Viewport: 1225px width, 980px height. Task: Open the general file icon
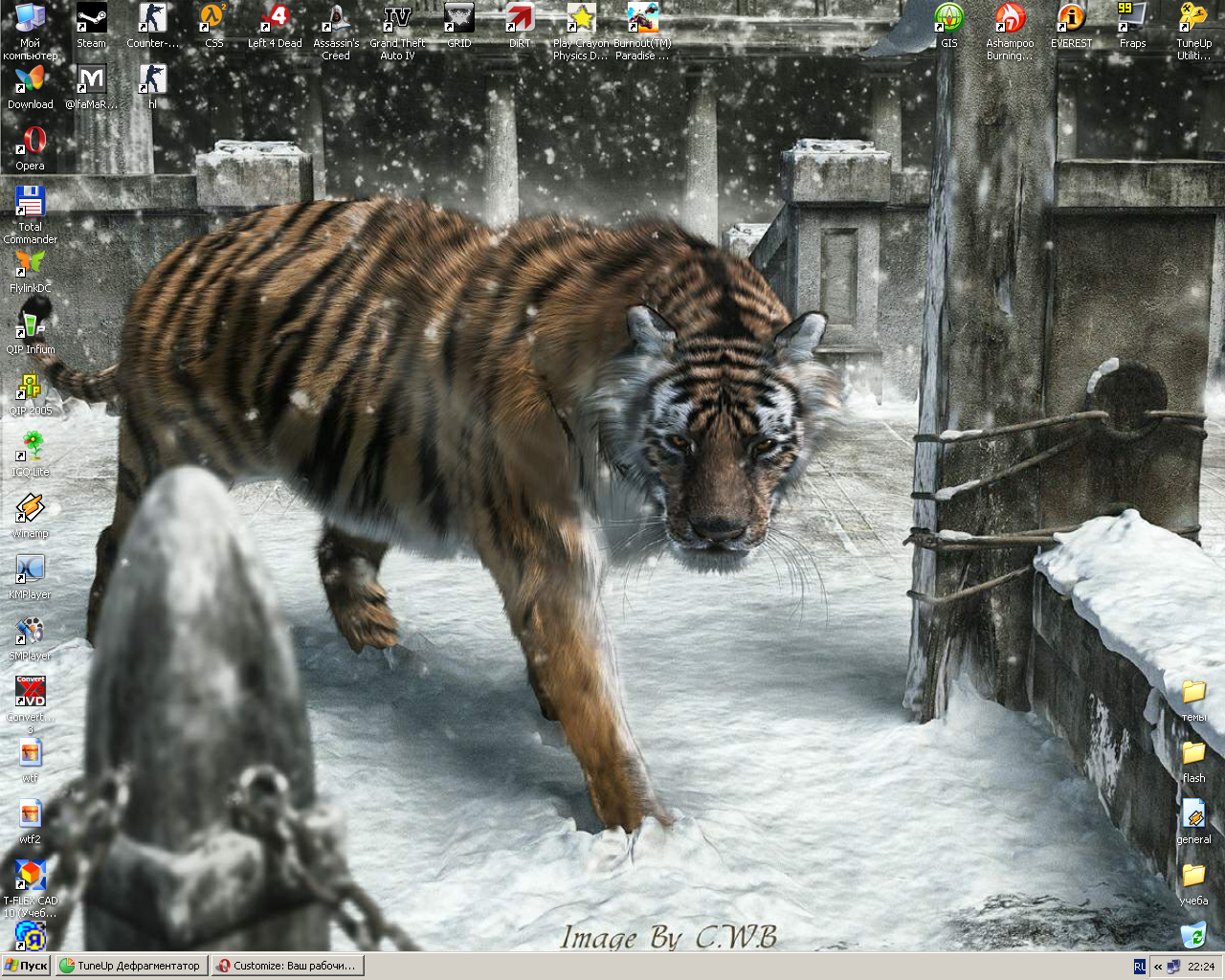tap(1193, 822)
